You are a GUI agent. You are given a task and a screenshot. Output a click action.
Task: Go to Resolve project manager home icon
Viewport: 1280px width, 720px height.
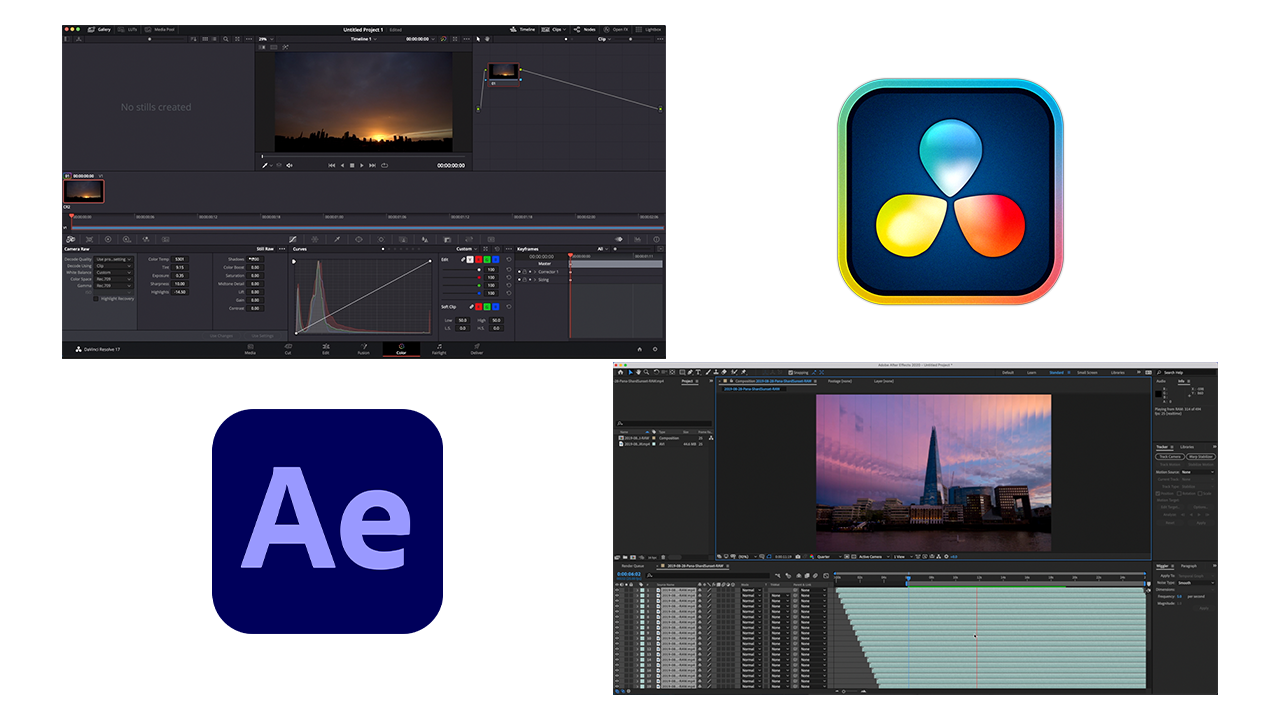640,349
